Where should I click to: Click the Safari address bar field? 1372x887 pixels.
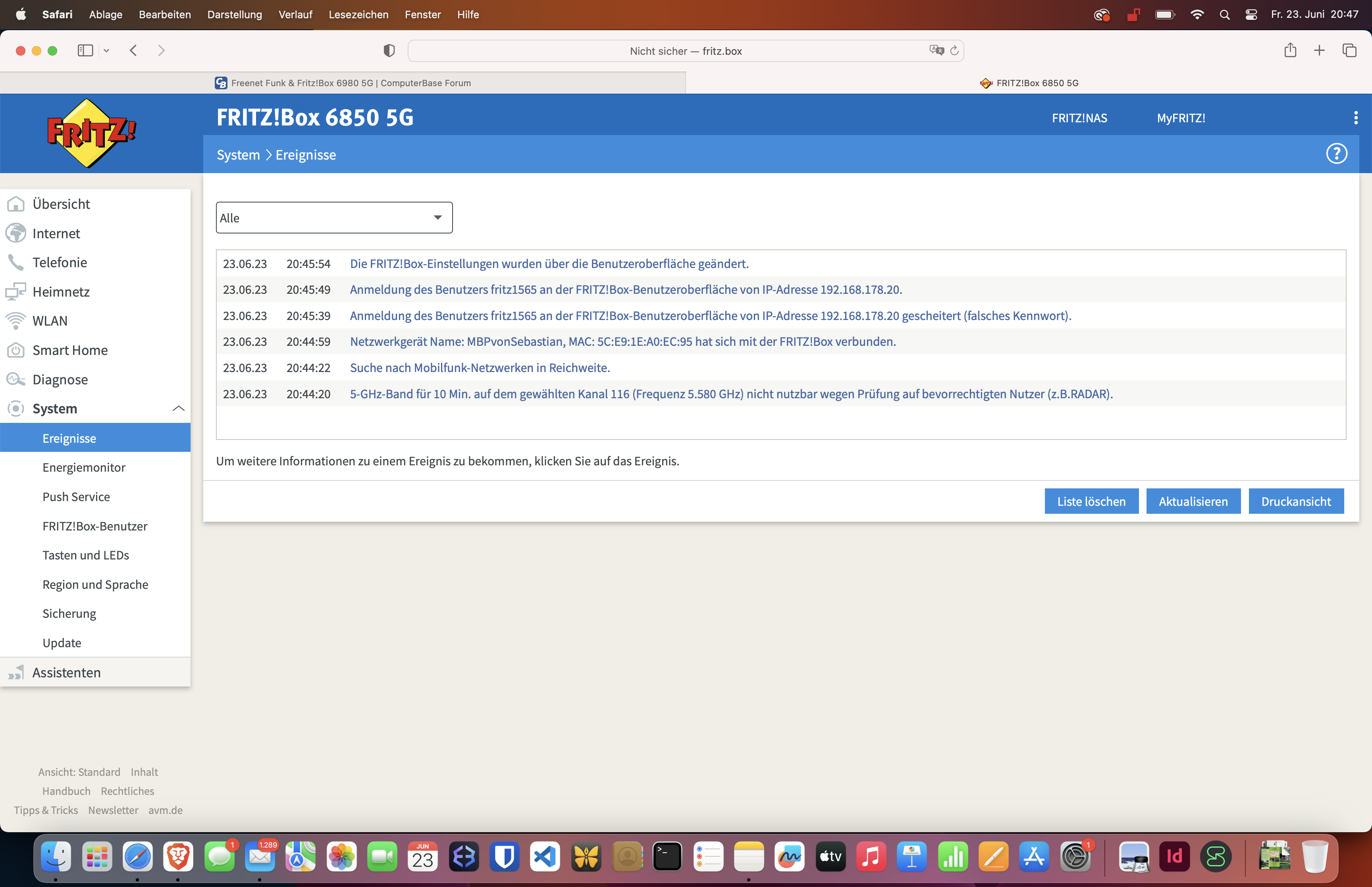click(x=685, y=51)
